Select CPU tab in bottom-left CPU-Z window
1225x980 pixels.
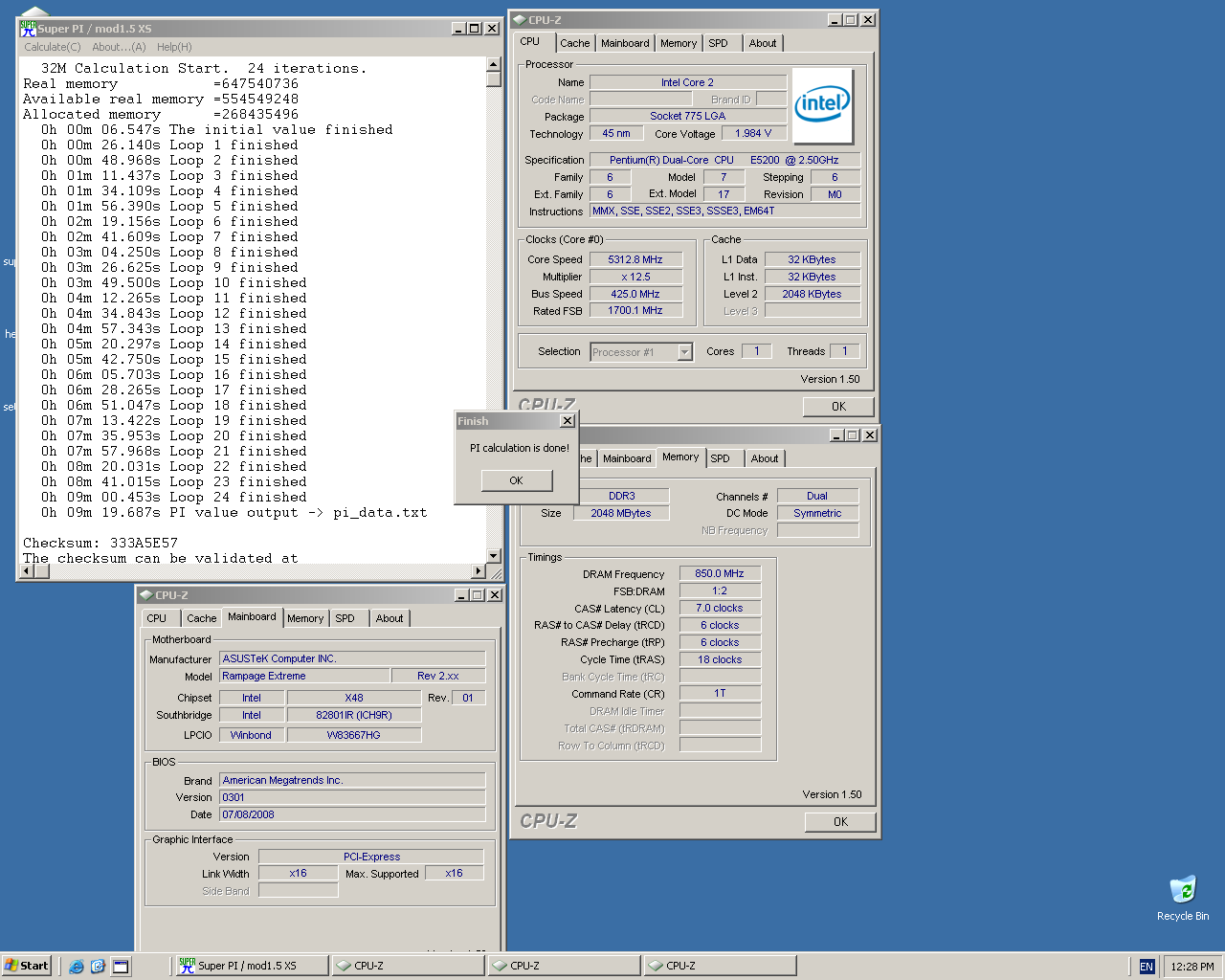pyautogui.click(x=157, y=618)
